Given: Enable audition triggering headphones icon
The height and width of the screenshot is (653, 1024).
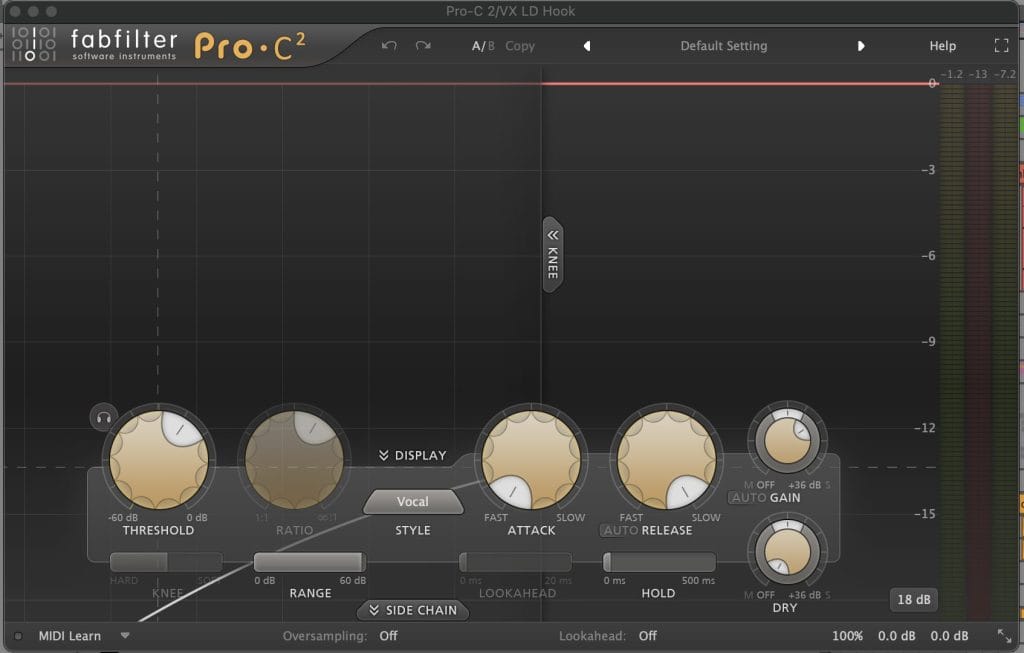Looking at the screenshot, I should [102, 416].
